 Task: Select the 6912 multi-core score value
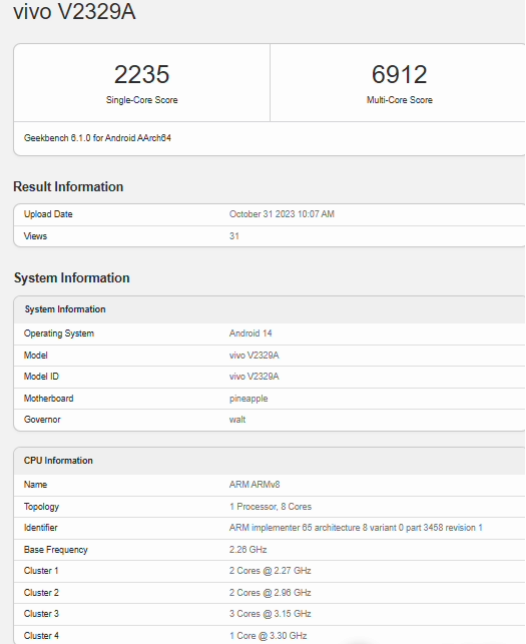pos(400,74)
